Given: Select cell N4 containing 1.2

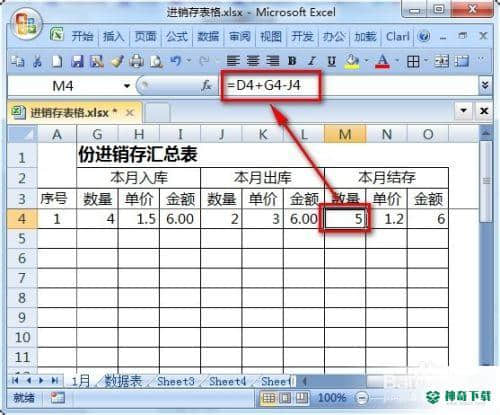Looking at the screenshot, I should click(386, 219).
